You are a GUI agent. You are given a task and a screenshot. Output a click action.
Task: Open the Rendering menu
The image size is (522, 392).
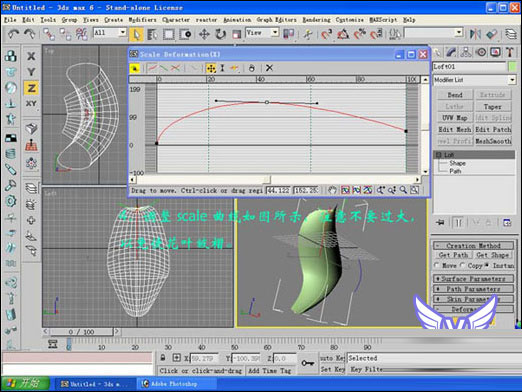pos(316,20)
